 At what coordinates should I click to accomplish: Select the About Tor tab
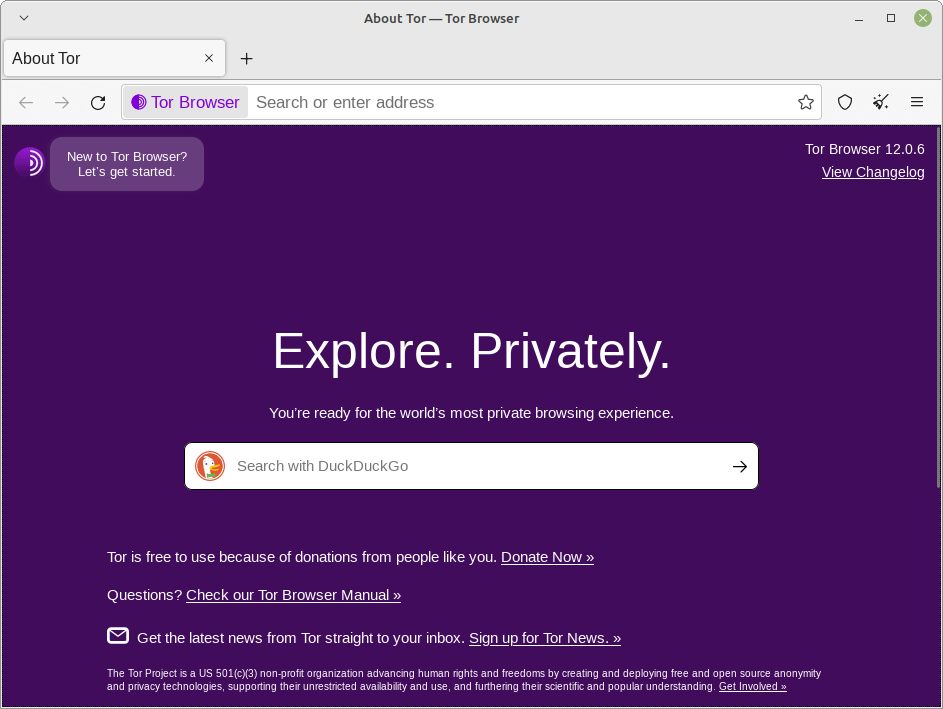click(114, 58)
